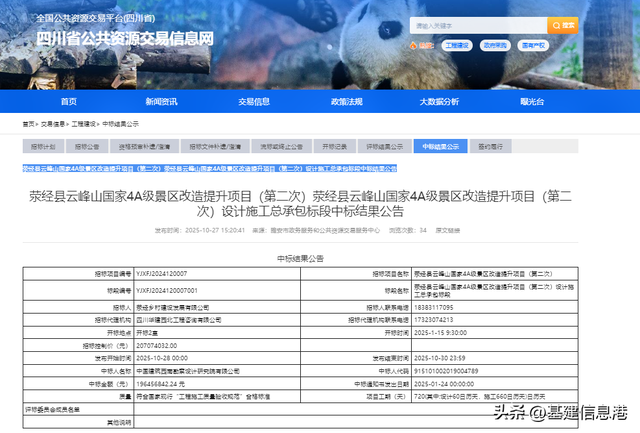Click 交易信息 in the breadcrumb trail
Viewport: 640px width, 433px height.
(x=53, y=124)
